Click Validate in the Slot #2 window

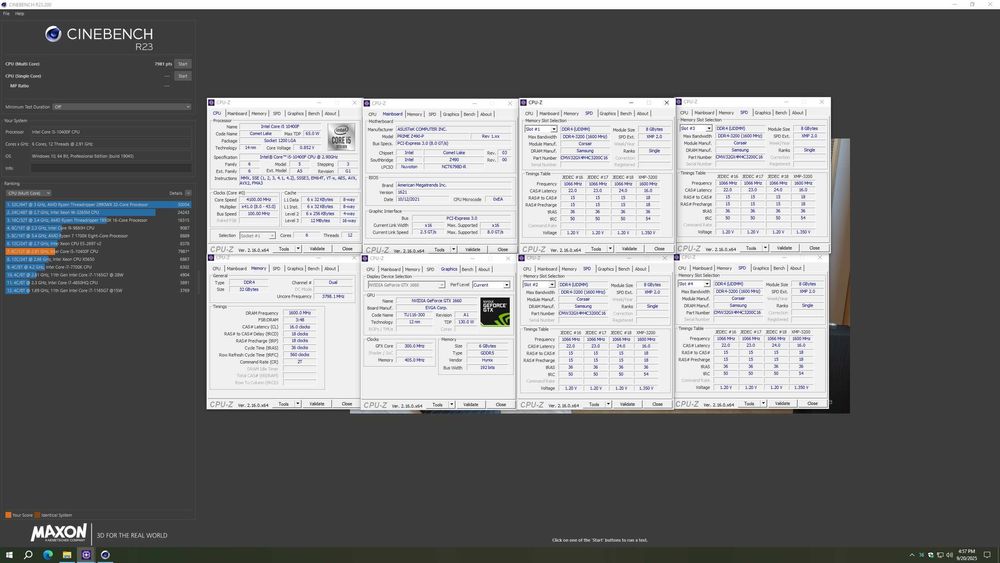628,404
